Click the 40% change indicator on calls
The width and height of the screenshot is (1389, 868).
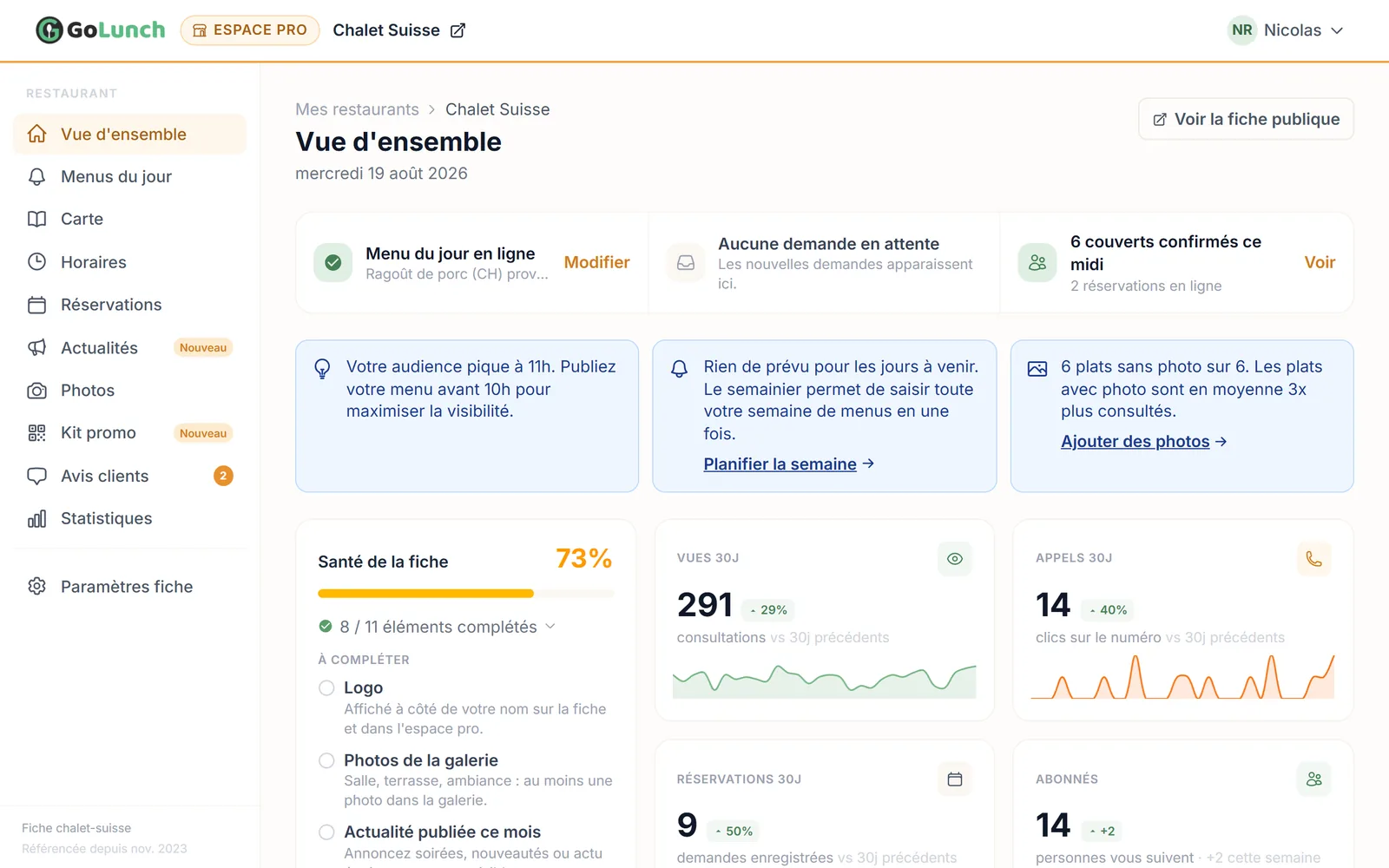coord(1109,610)
